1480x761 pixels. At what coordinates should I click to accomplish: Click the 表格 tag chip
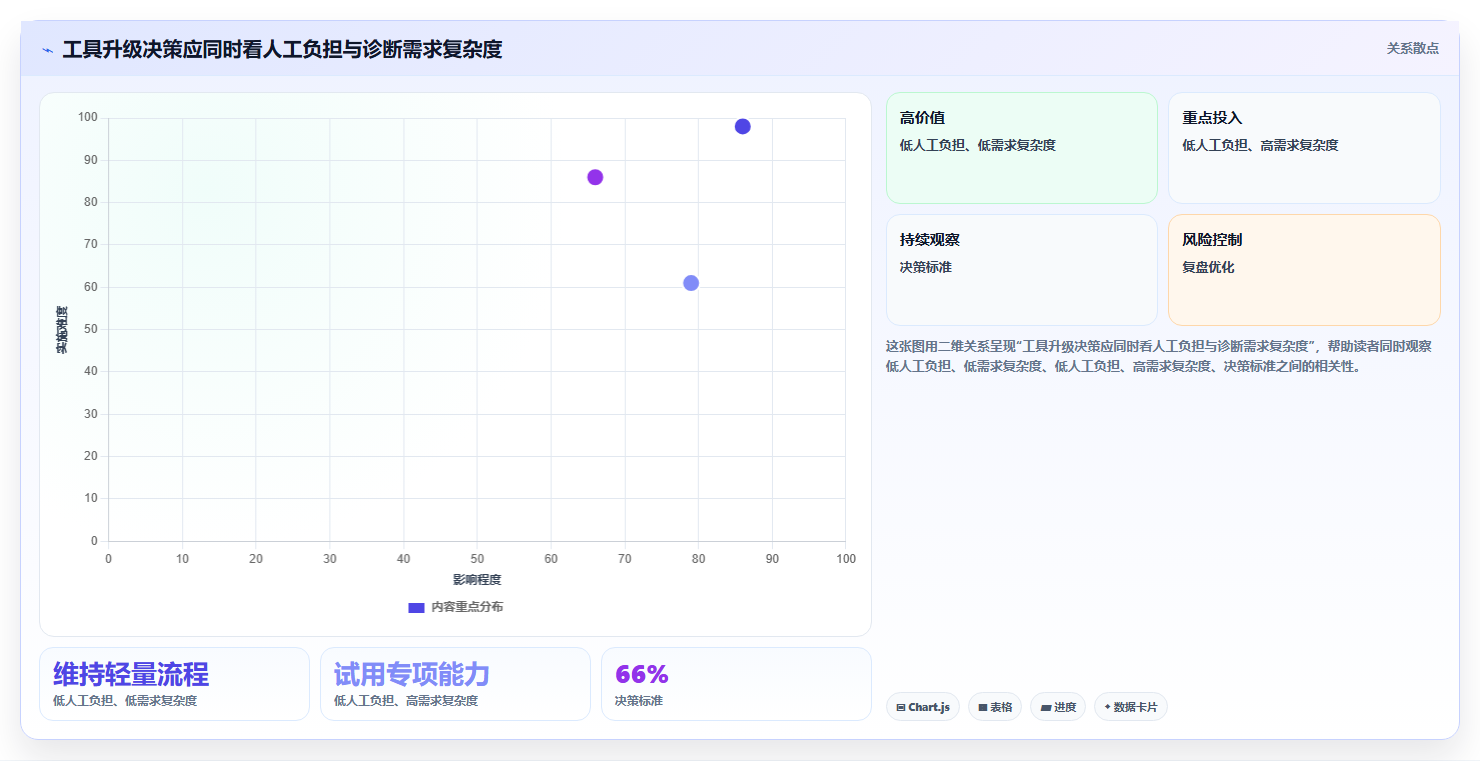click(995, 707)
